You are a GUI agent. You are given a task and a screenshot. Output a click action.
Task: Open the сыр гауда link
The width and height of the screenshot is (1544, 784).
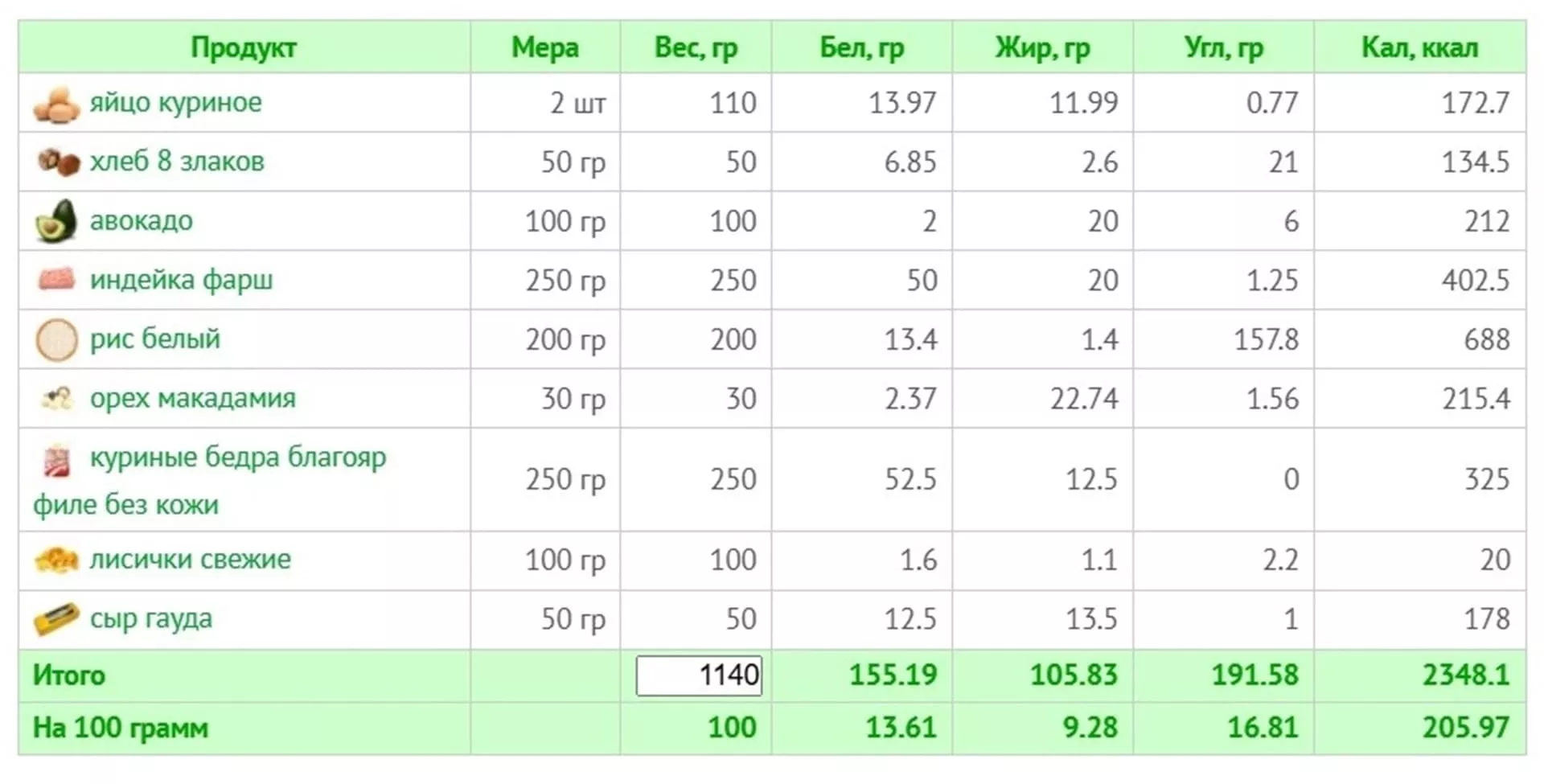pos(151,618)
